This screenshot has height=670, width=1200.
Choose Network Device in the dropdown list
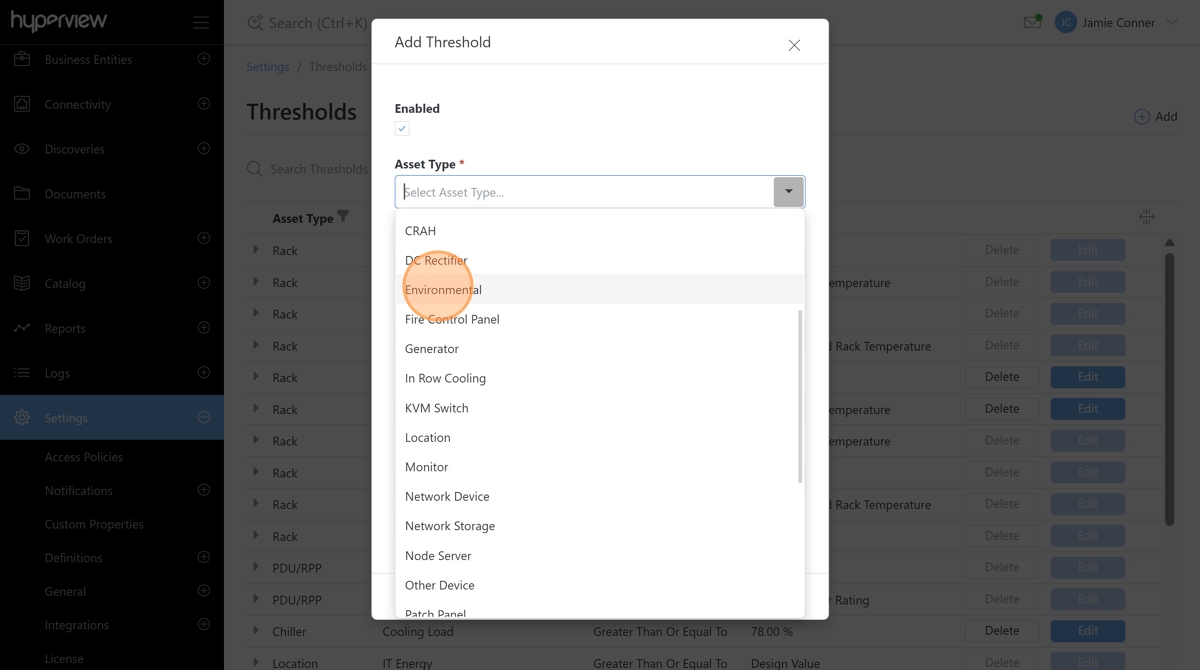(447, 497)
